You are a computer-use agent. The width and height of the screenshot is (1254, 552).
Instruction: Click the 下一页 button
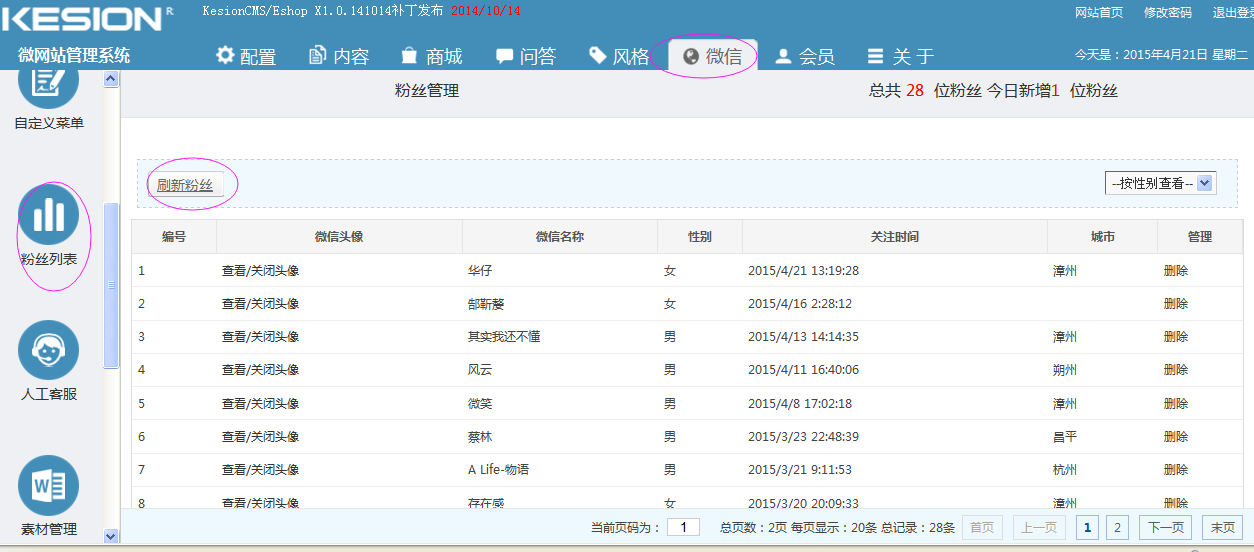click(x=1166, y=528)
